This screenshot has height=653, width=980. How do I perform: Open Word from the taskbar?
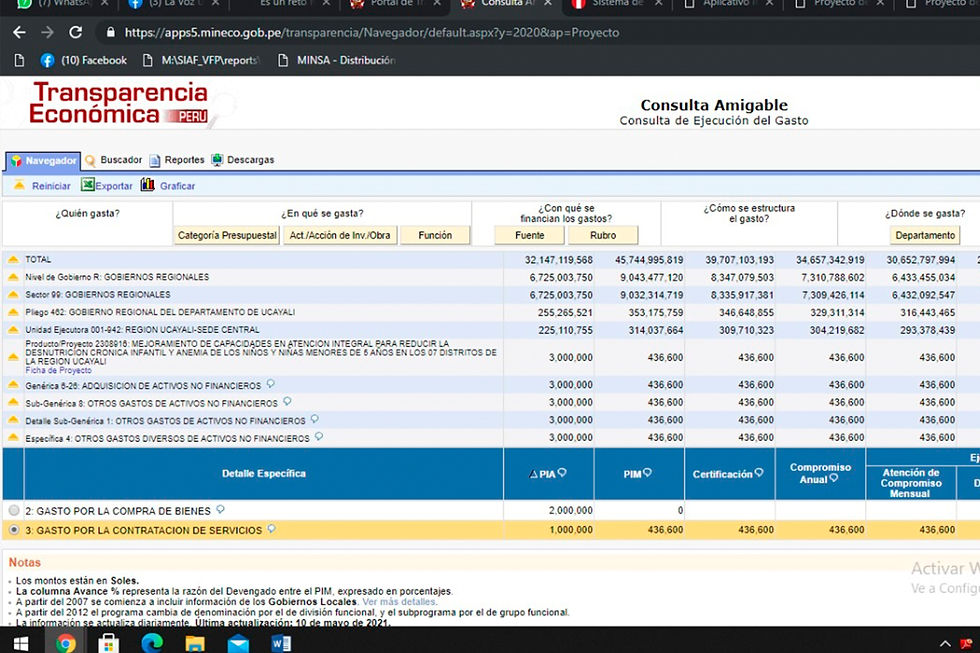coord(281,643)
